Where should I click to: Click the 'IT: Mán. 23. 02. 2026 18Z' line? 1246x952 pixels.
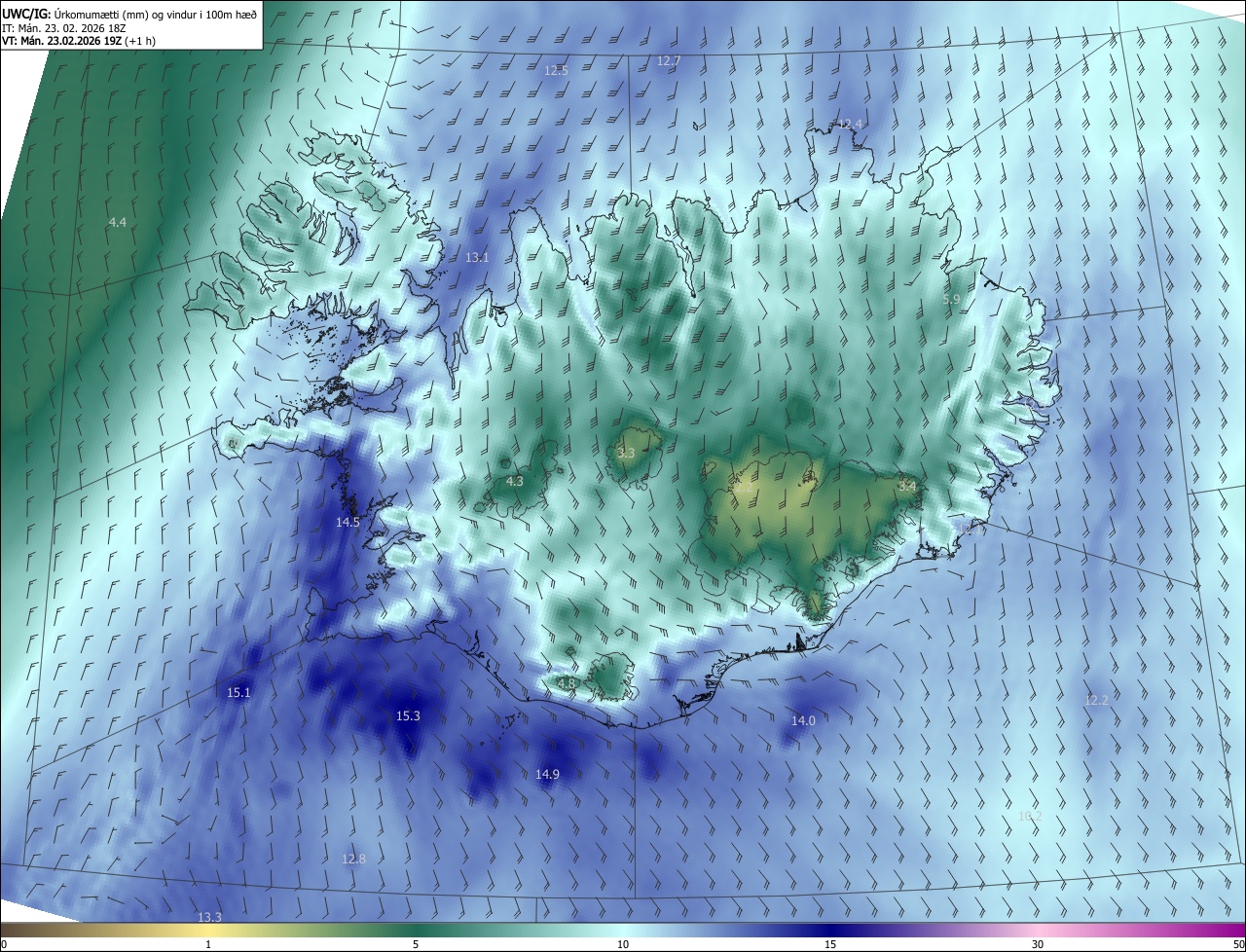point(64,28)
